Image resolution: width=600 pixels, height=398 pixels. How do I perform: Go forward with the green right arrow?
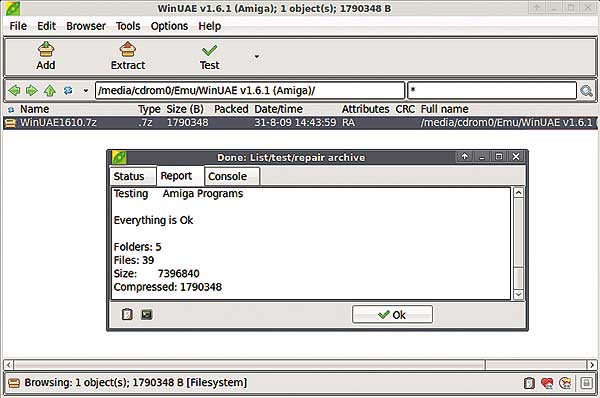[32, 91]
